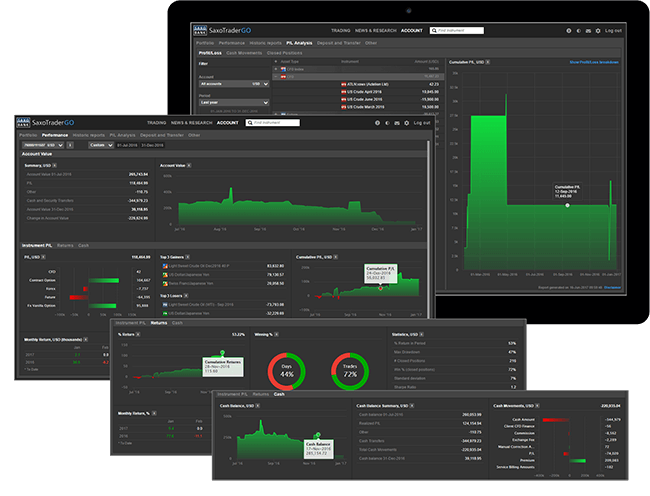Viewport: 650px width, 496px height.
Task: Click the round help icon in the tablet window header
Action: [569, 31]
